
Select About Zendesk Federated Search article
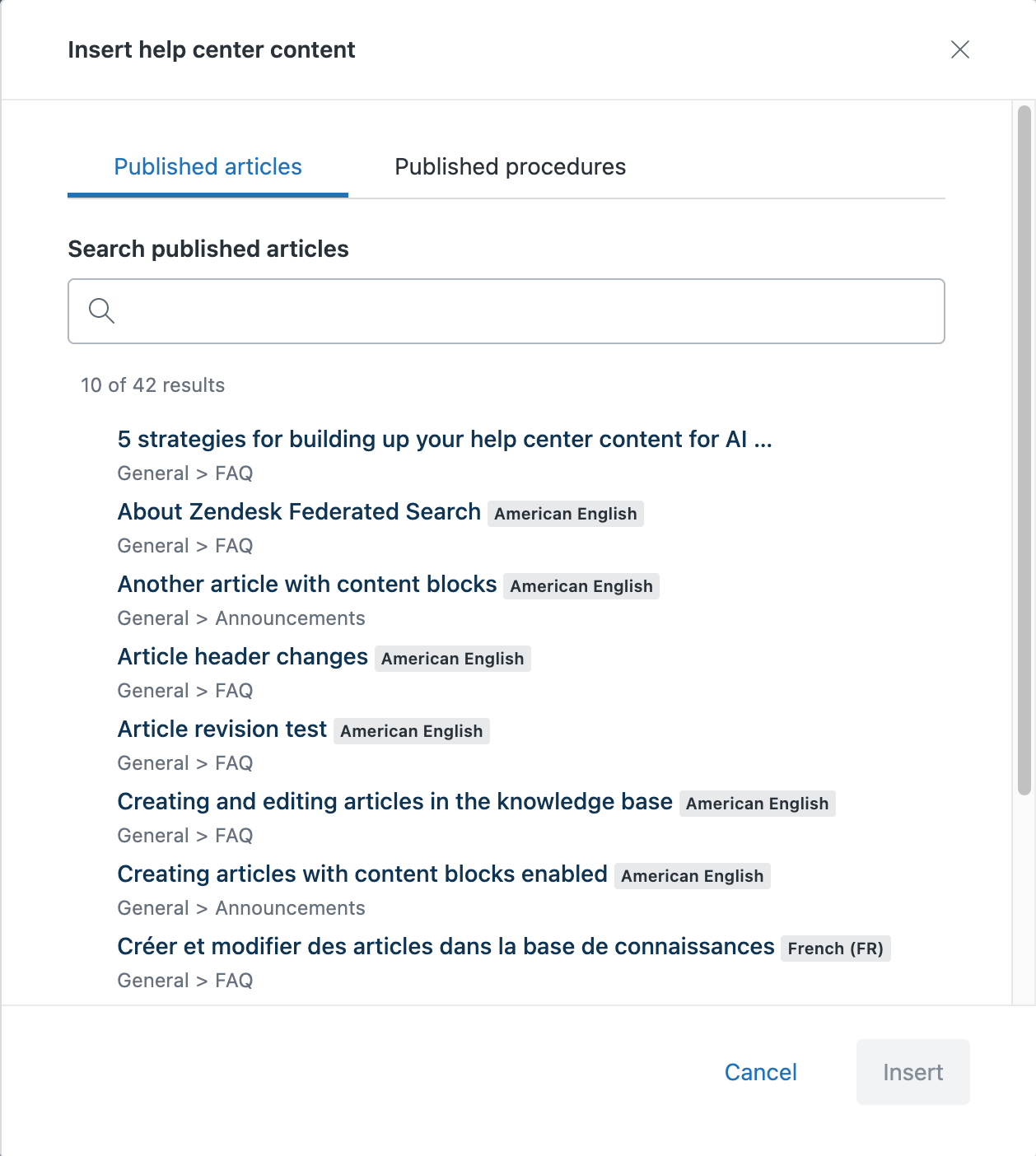pyautogui.click(x=299, y=512)
